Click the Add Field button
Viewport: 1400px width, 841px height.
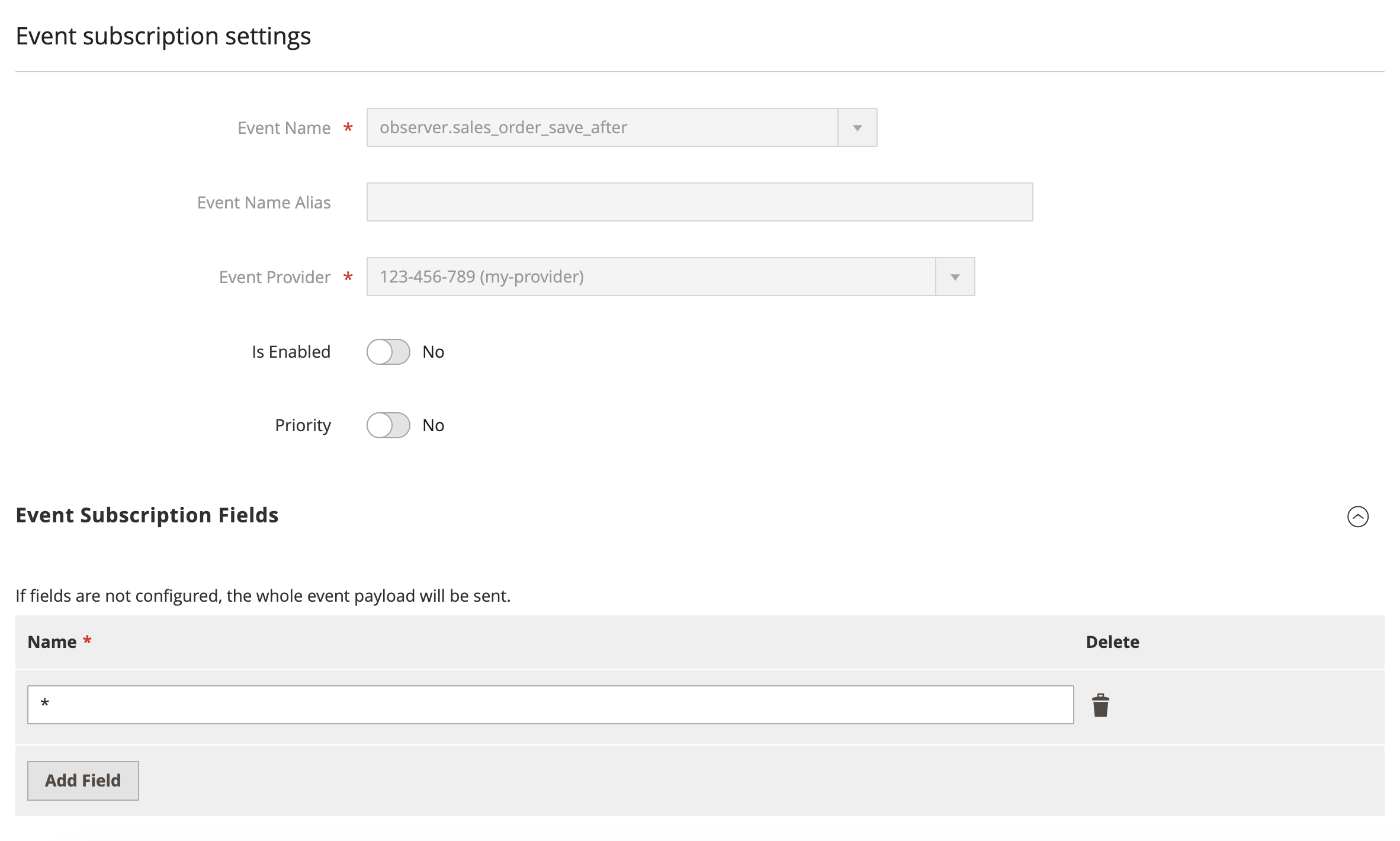83,781
